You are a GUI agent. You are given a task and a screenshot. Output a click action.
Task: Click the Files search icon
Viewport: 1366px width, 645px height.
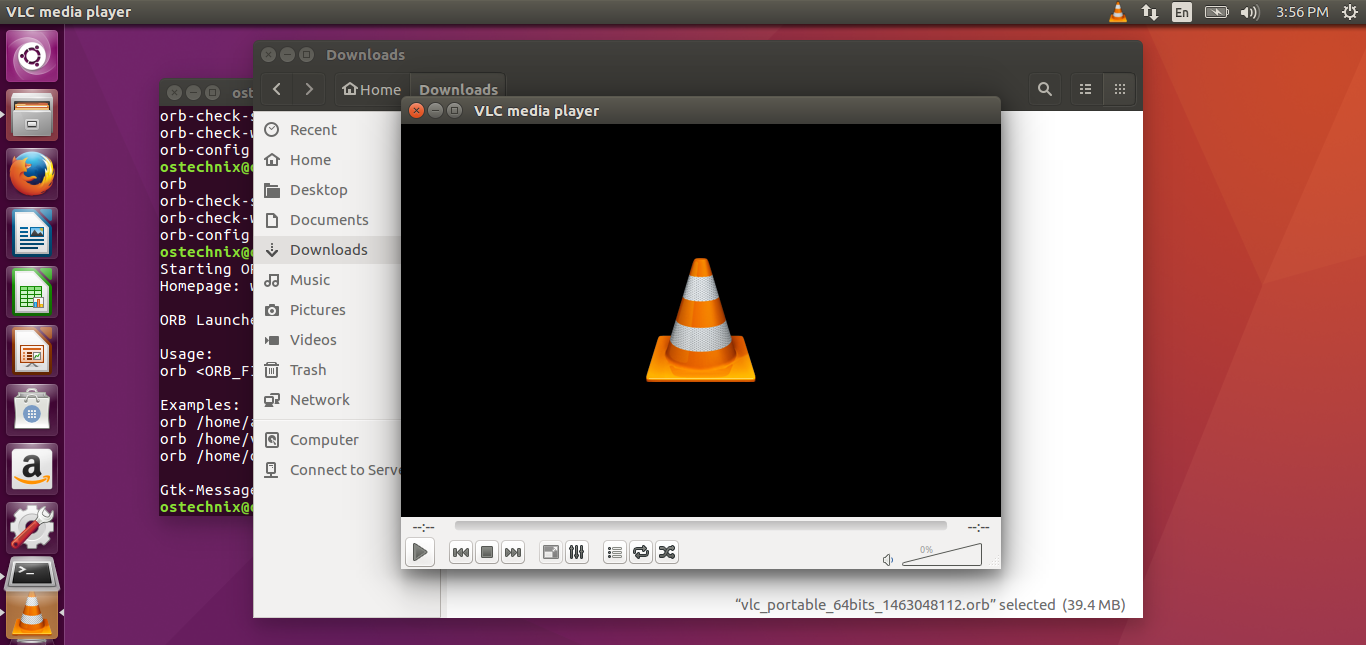(1045, 89)
